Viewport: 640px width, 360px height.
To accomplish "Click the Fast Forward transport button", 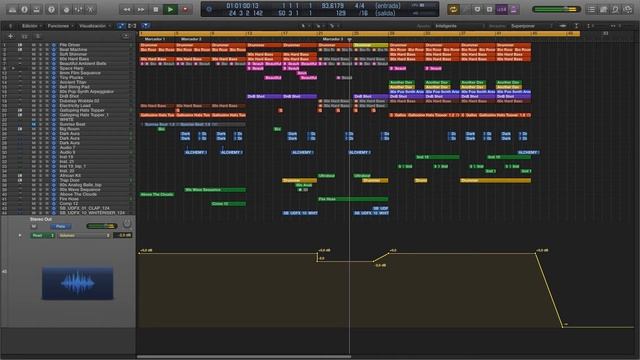I will tap(141, 9).
